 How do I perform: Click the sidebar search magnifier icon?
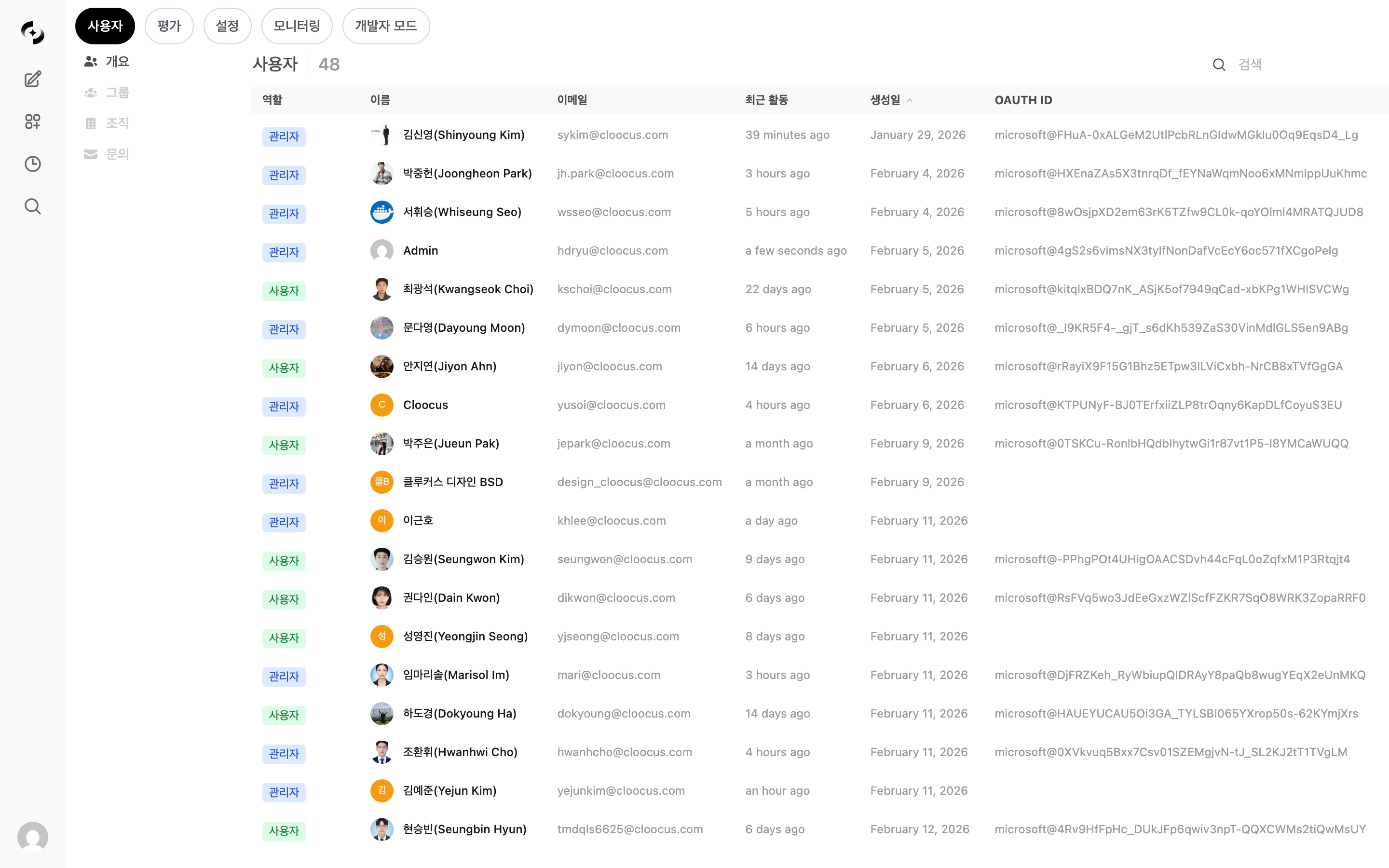point(33,207)
